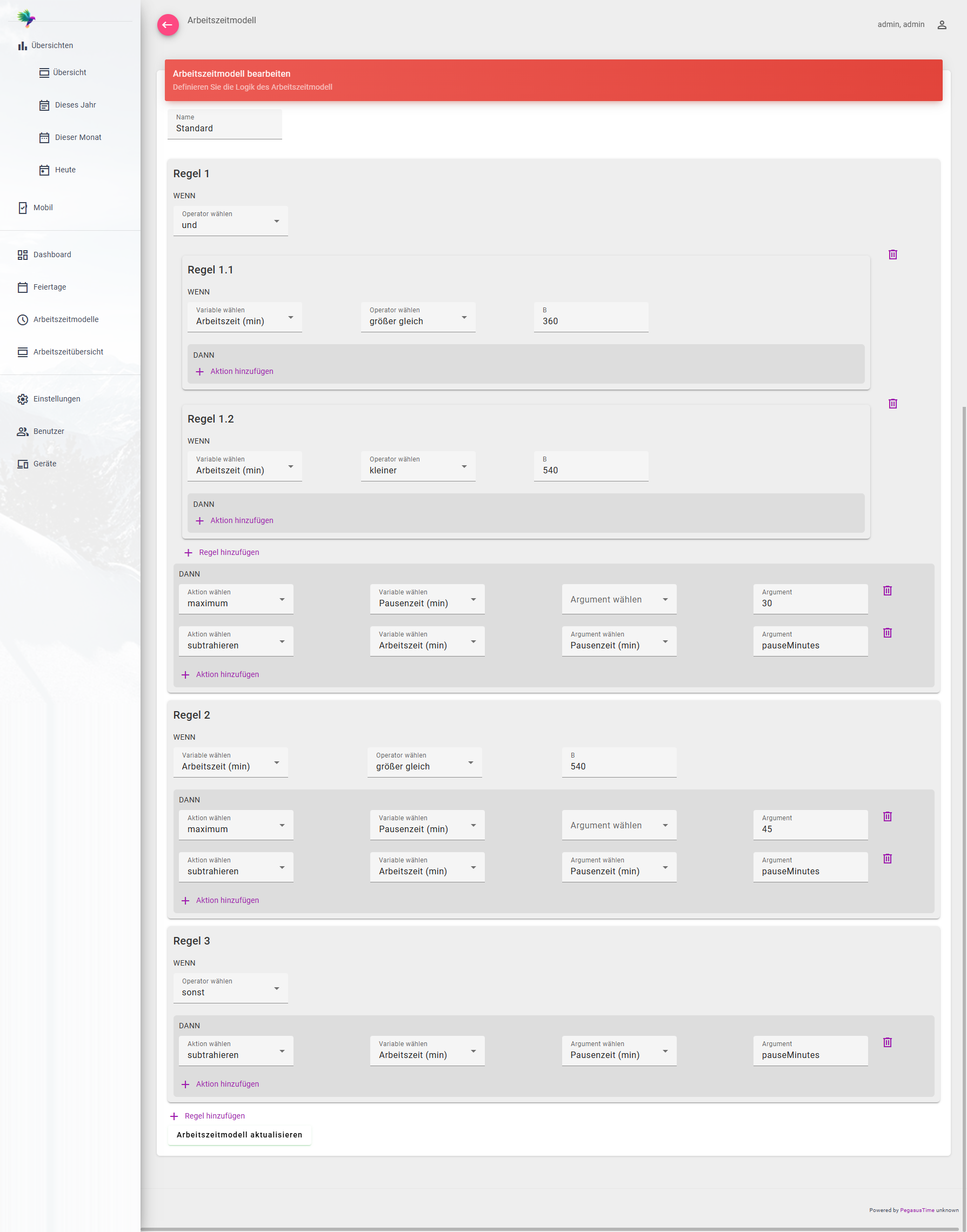The width and height of the screenshot is (967, 1232).
Task: Open the Variable wählen dropdown in Regel 1.1
Action: tap(291, 317)
